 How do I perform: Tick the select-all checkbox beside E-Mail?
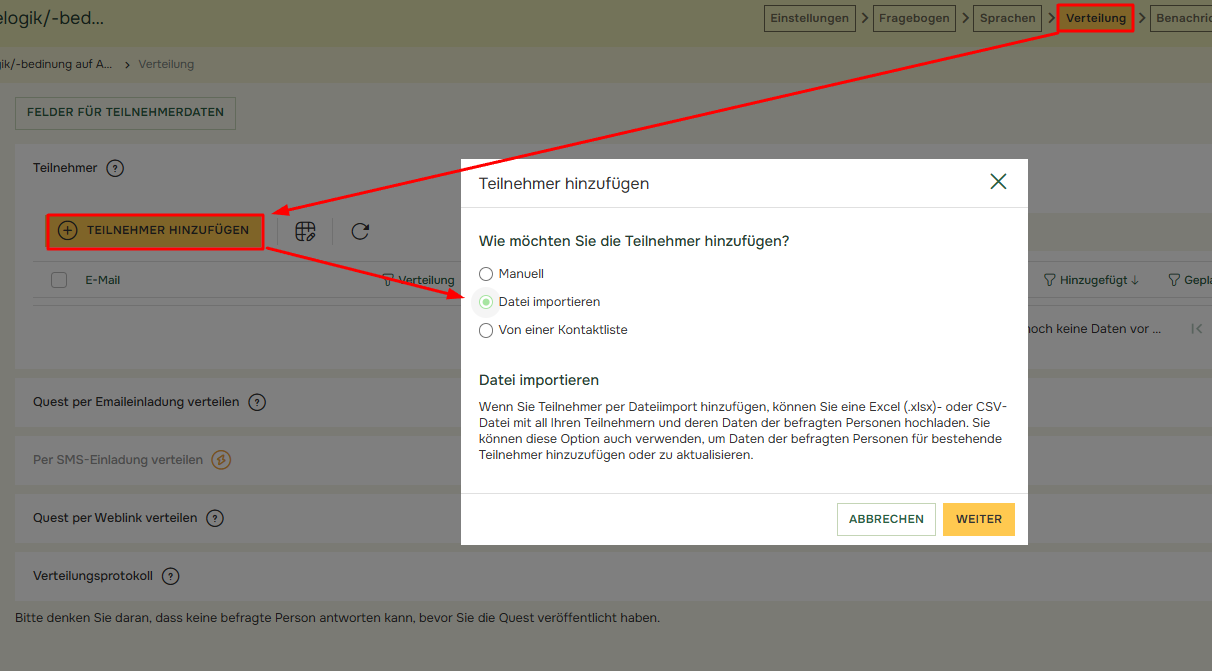tap(59, 281)
